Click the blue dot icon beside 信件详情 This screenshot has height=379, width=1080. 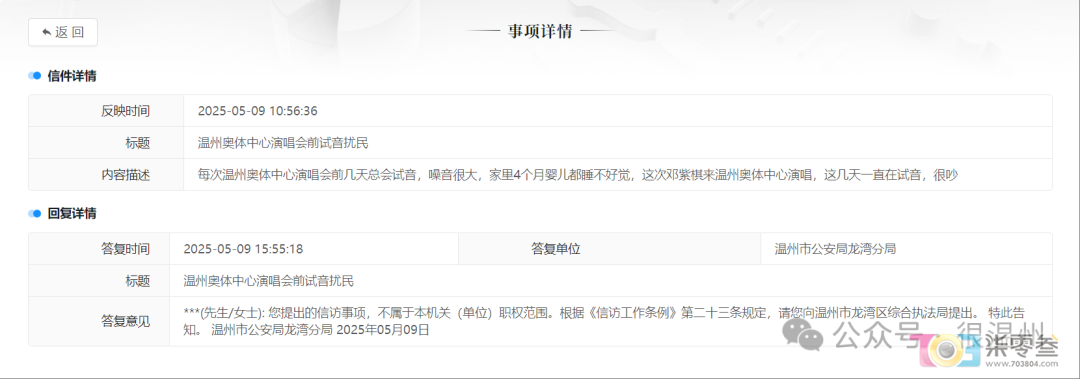pos(35,76)
